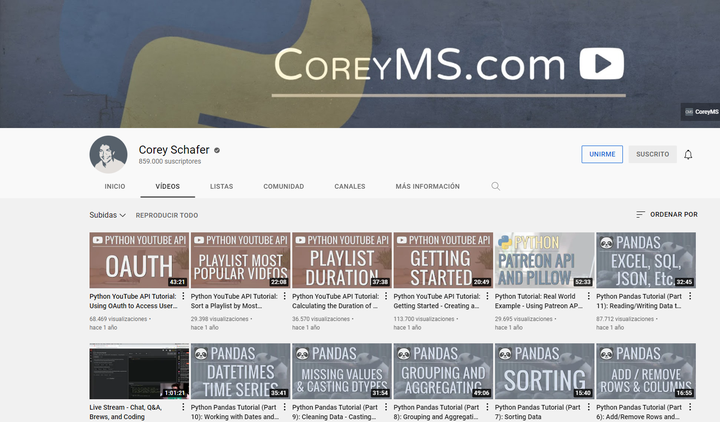Viewport: 720px width, 422px height.
Task: Open the three-dot menu for Pandas Part 7 video
Action: tap(589, 407)
